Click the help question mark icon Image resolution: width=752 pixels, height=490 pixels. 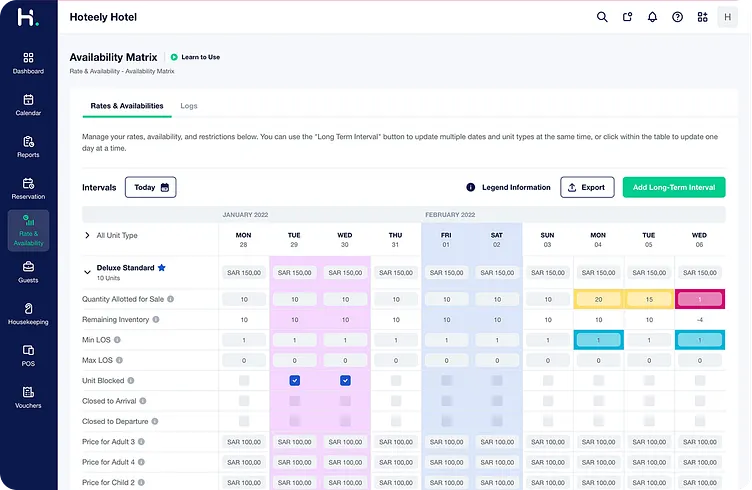(677, 17)
